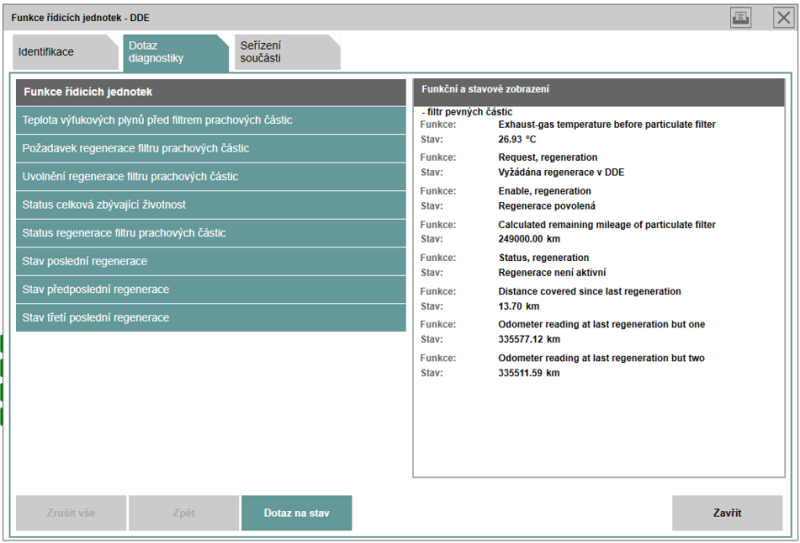Switch to the Identifikace tab
Image resolution: width=800 pixels, height=543 pixels.
pos(65,52)
